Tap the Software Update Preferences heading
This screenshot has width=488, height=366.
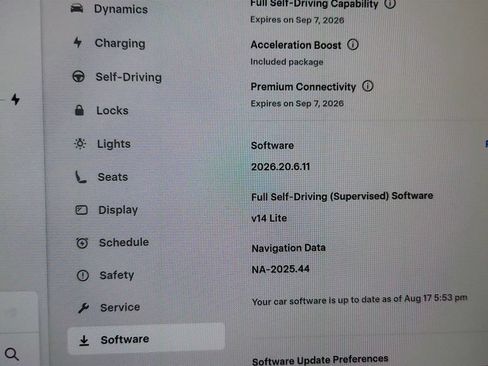(320, 360)
